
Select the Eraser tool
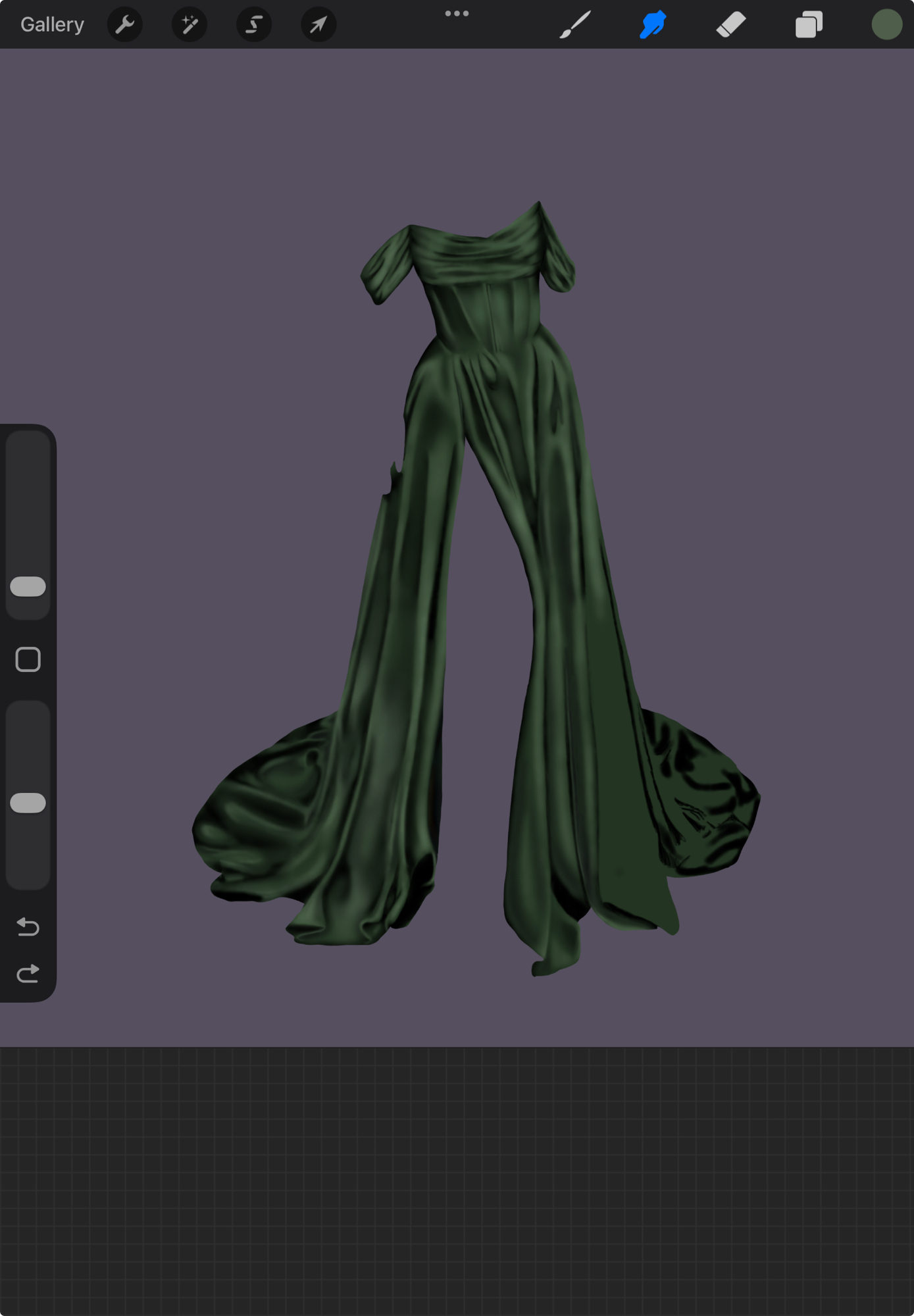point(731,25)
